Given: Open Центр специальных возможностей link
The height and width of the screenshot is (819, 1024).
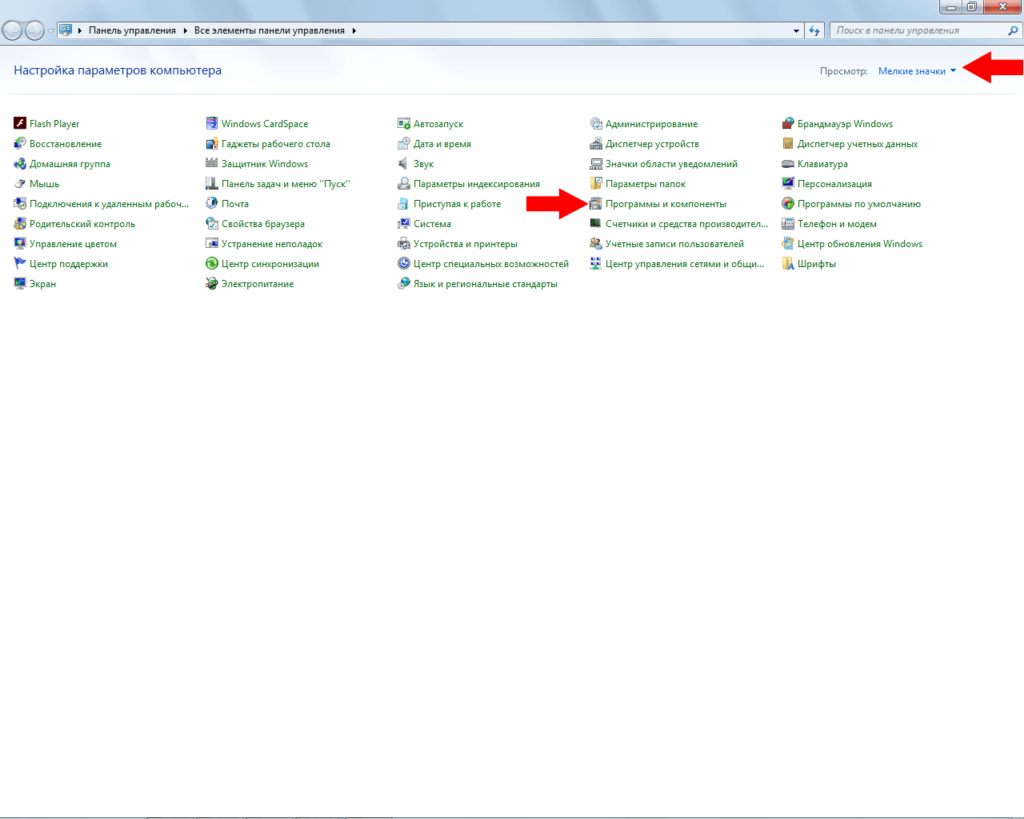Looking at the screenshot, I should click(x=491, y=263).
